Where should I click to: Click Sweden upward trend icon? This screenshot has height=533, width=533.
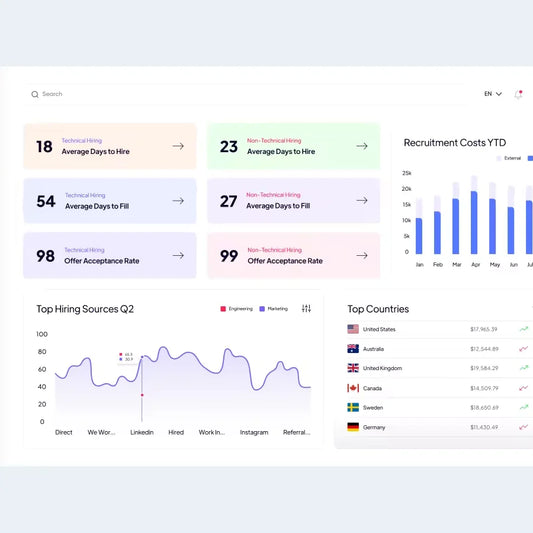click(x=524, y=407)
